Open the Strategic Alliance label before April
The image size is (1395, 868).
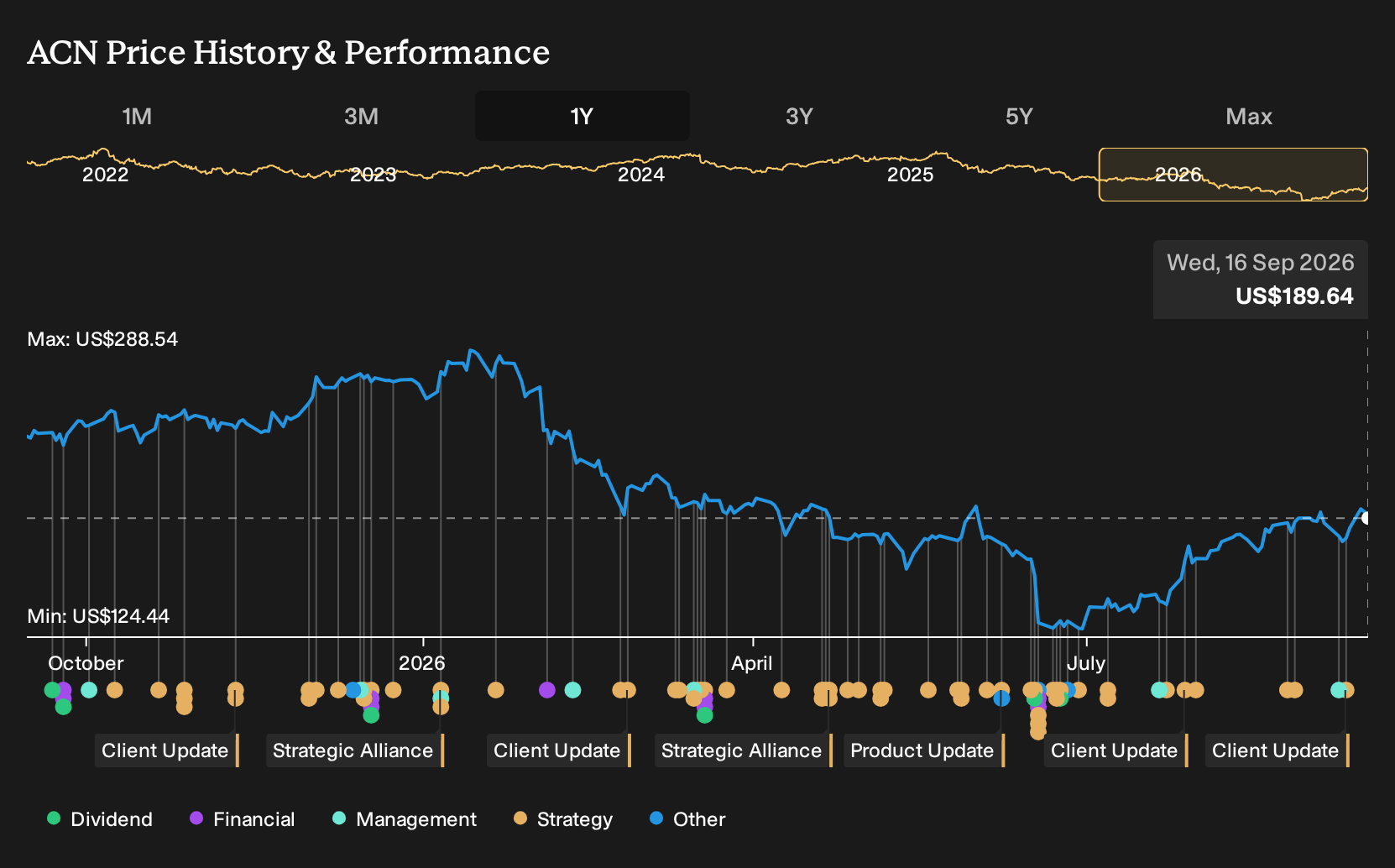pos(743,750)
